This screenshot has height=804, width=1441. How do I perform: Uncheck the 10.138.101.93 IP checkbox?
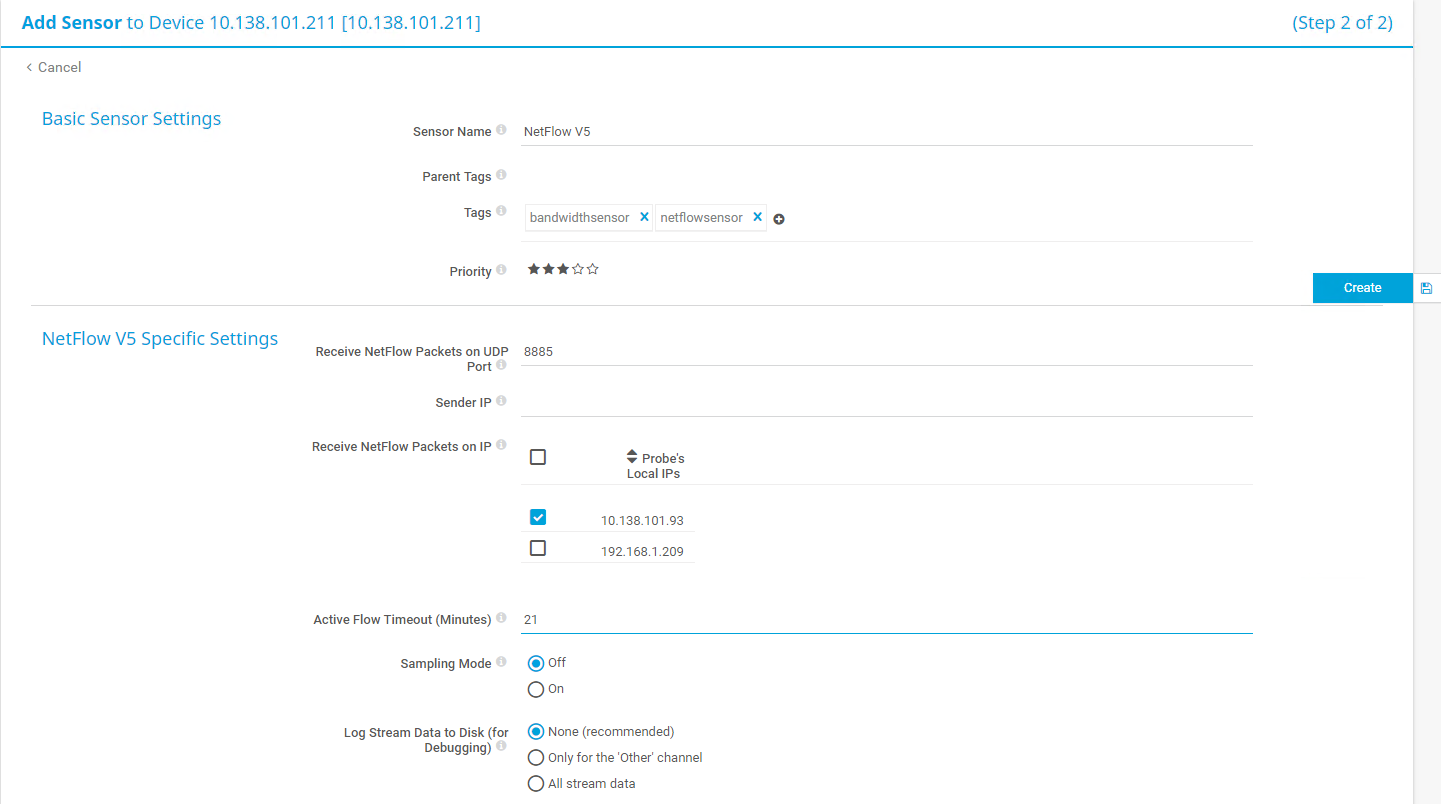[x=538, y=517]
